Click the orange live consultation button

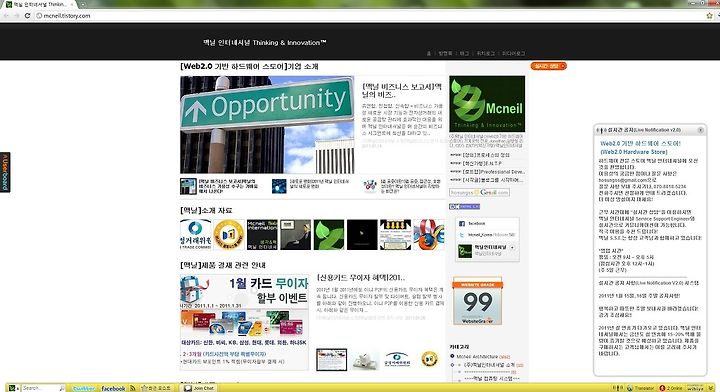[x=548, y=66]
